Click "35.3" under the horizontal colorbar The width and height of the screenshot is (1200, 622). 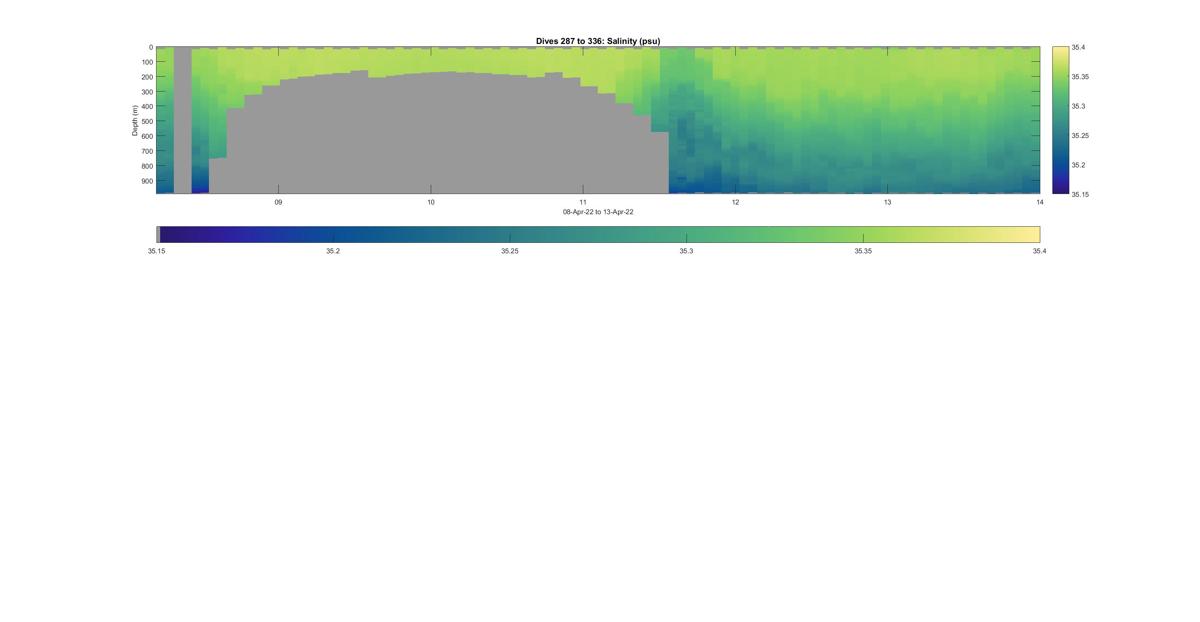(686, 251)
